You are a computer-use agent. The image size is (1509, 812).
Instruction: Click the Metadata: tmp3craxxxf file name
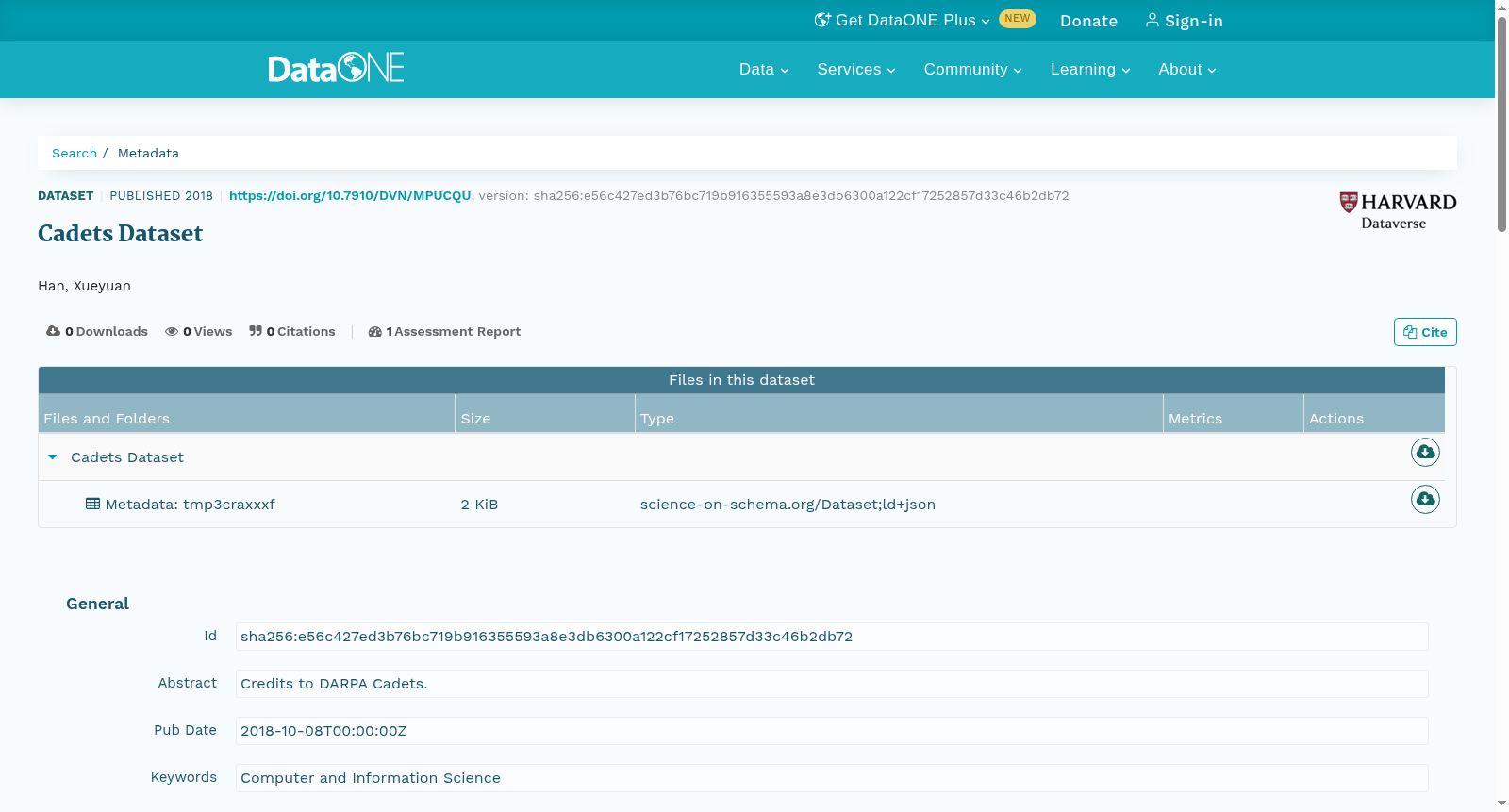190,505
